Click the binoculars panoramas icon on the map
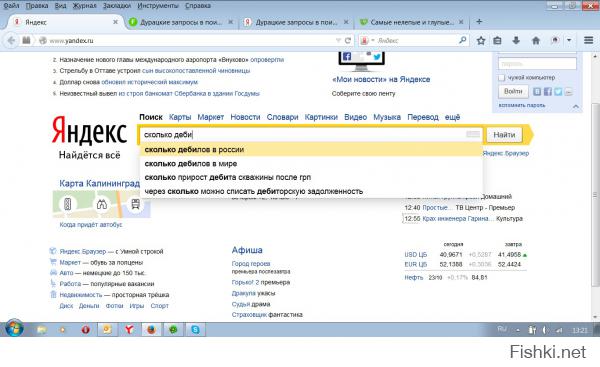 (101, 204)
